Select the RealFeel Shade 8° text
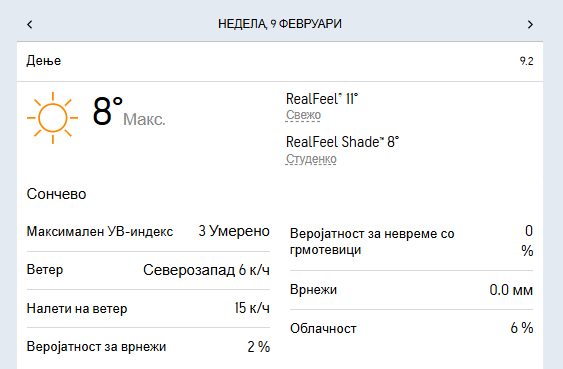The height and width of the screenshot is (369, 563). coord(343,142)
